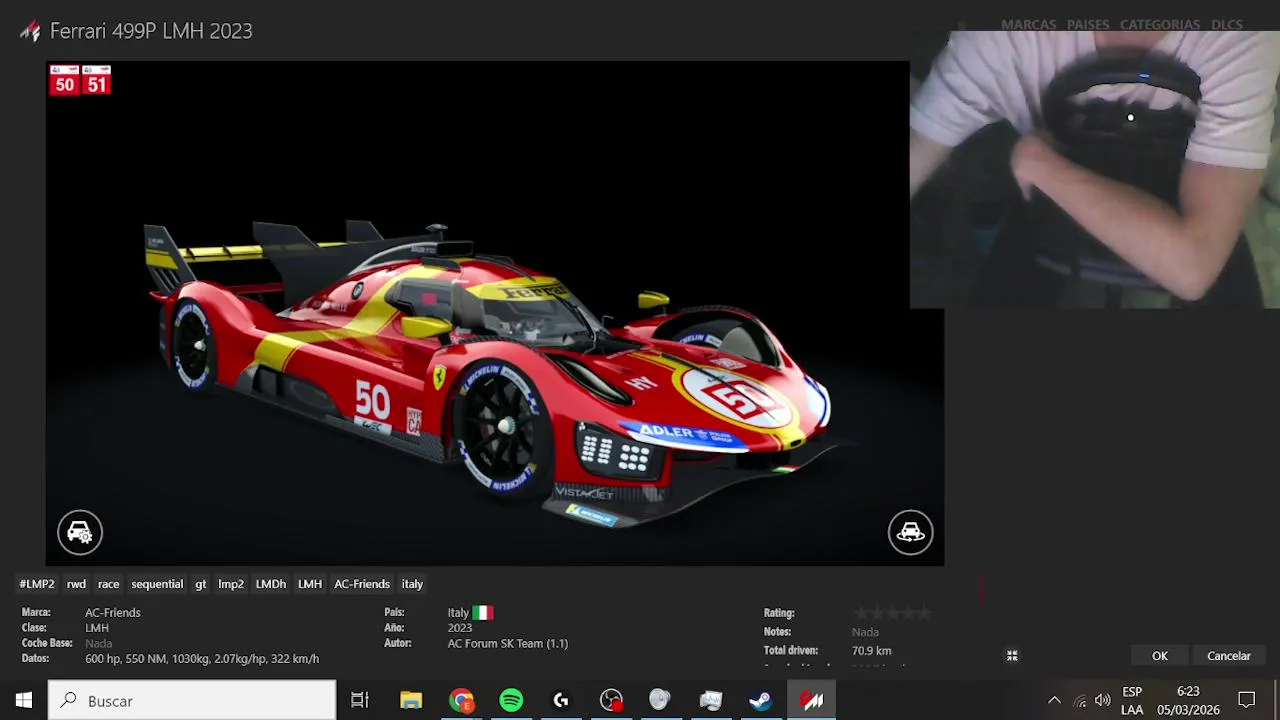Open the devices app icon beside Steam
1280x720 pixels.
pyautogui.click(x=710, y=700)
